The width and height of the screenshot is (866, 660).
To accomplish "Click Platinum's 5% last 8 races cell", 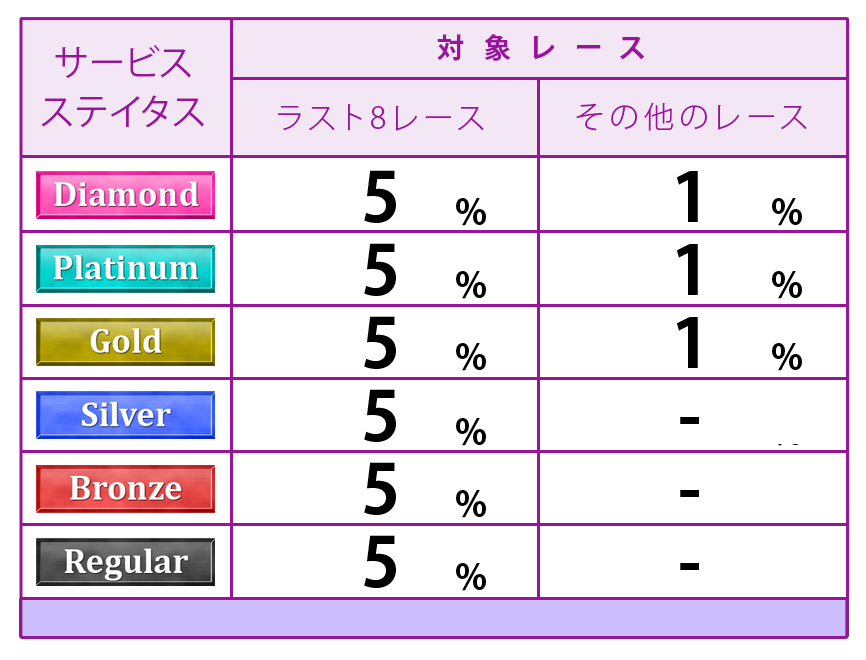I will coord(385,268).
